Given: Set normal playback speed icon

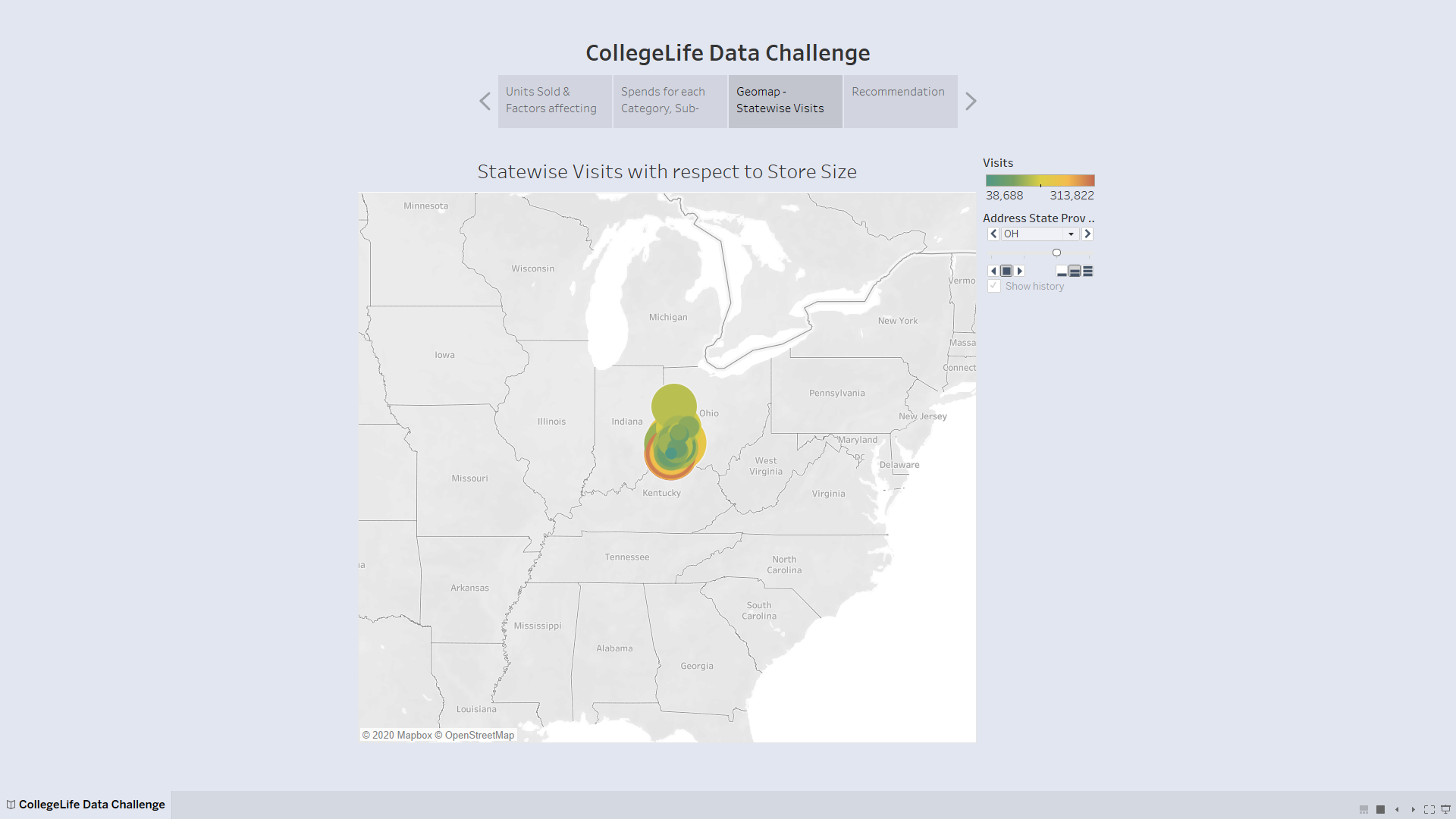Looking at the screenshot, I should coord(1075,271).
